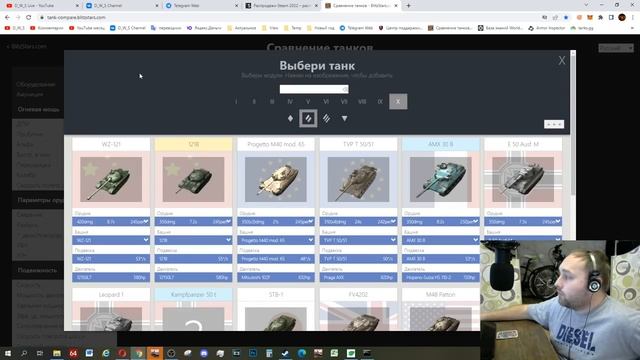Add the Progetto M40 mod. 65 tank image
Screen dimensions: 640x360
click(x=276, y=180)
